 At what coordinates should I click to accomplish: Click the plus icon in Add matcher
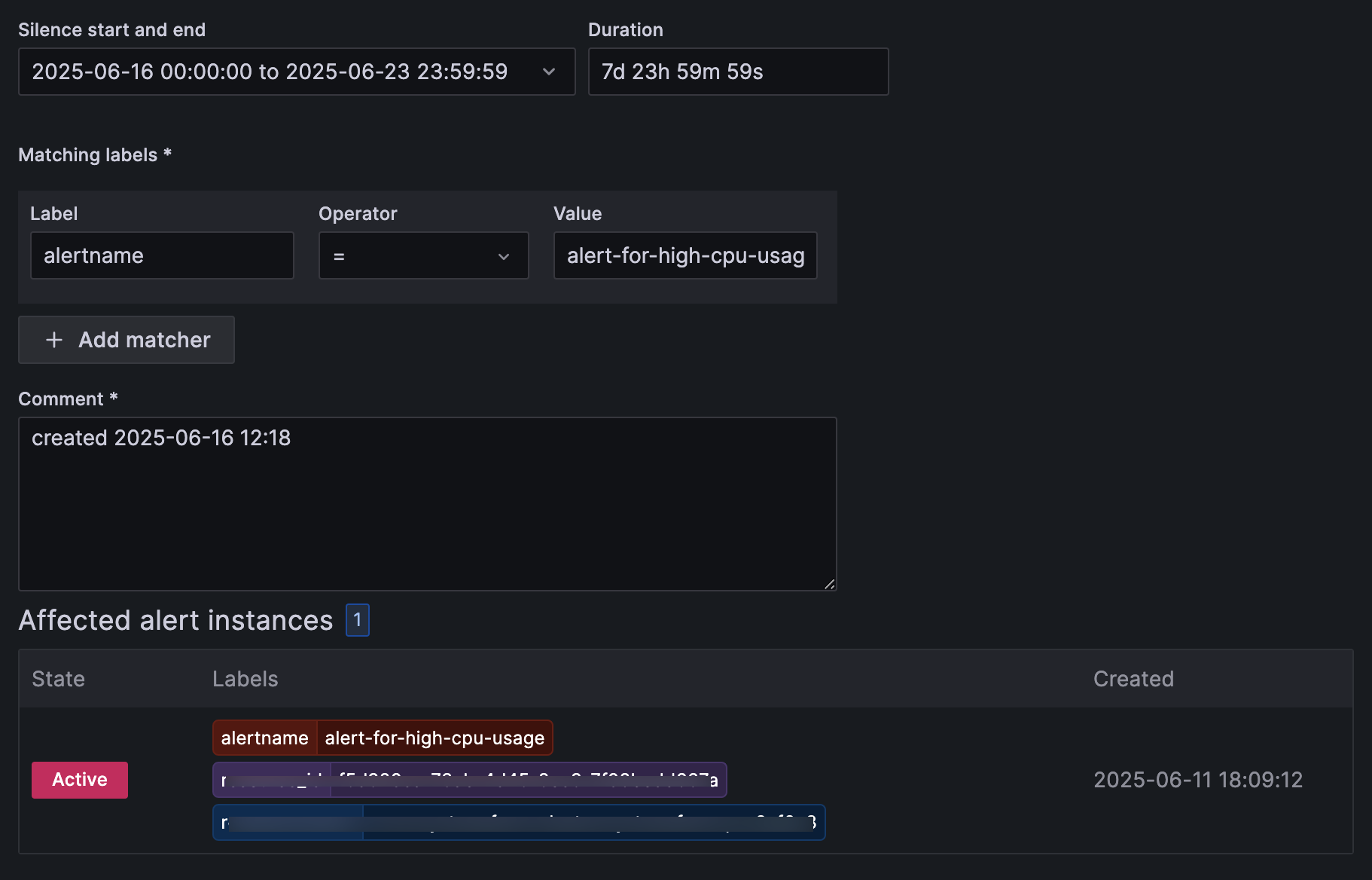pos(53,340)
